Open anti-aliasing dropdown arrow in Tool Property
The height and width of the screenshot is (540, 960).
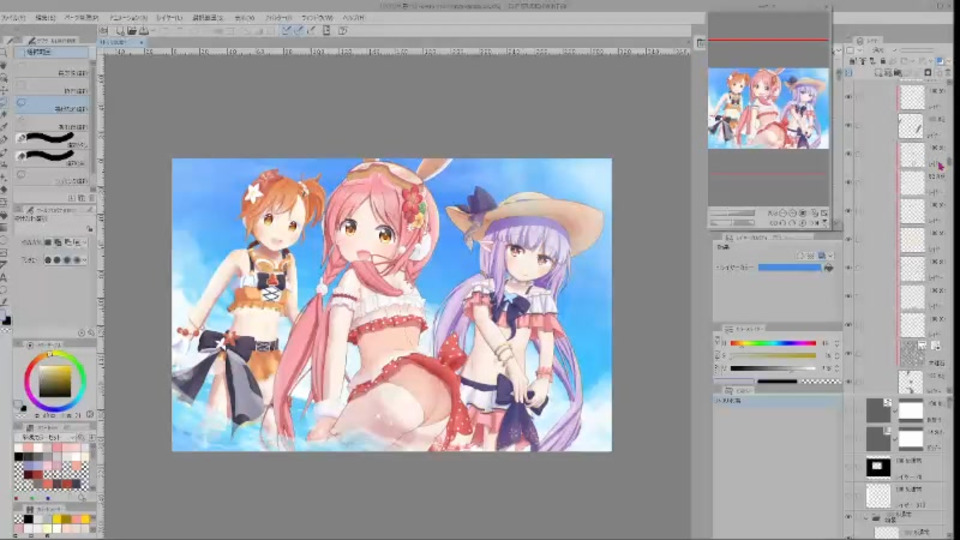pos(84,260)
